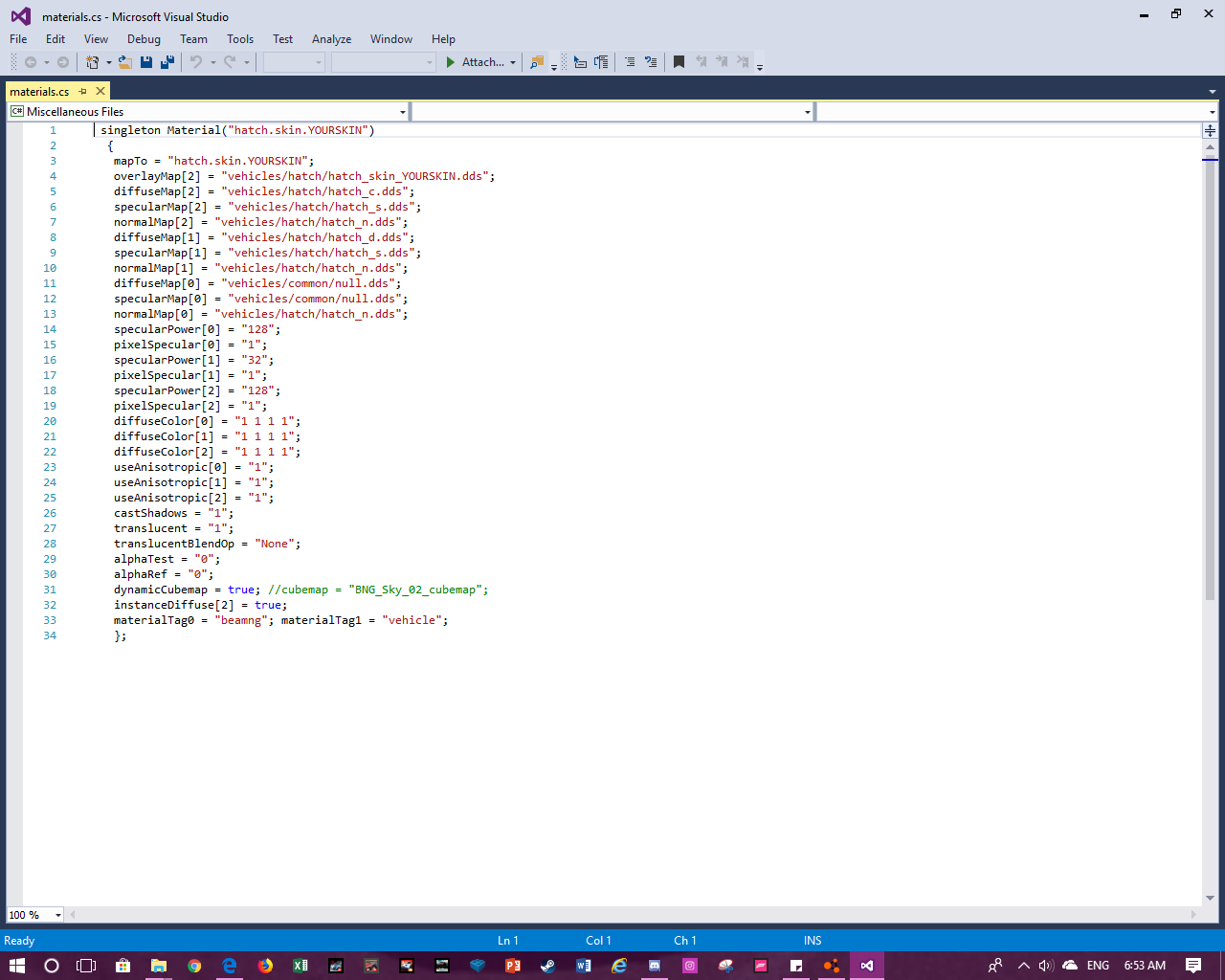The height and width of the screenshot is (980, 1225).
Task: Open the Edit menu
Action: click(x=56, y=39)
